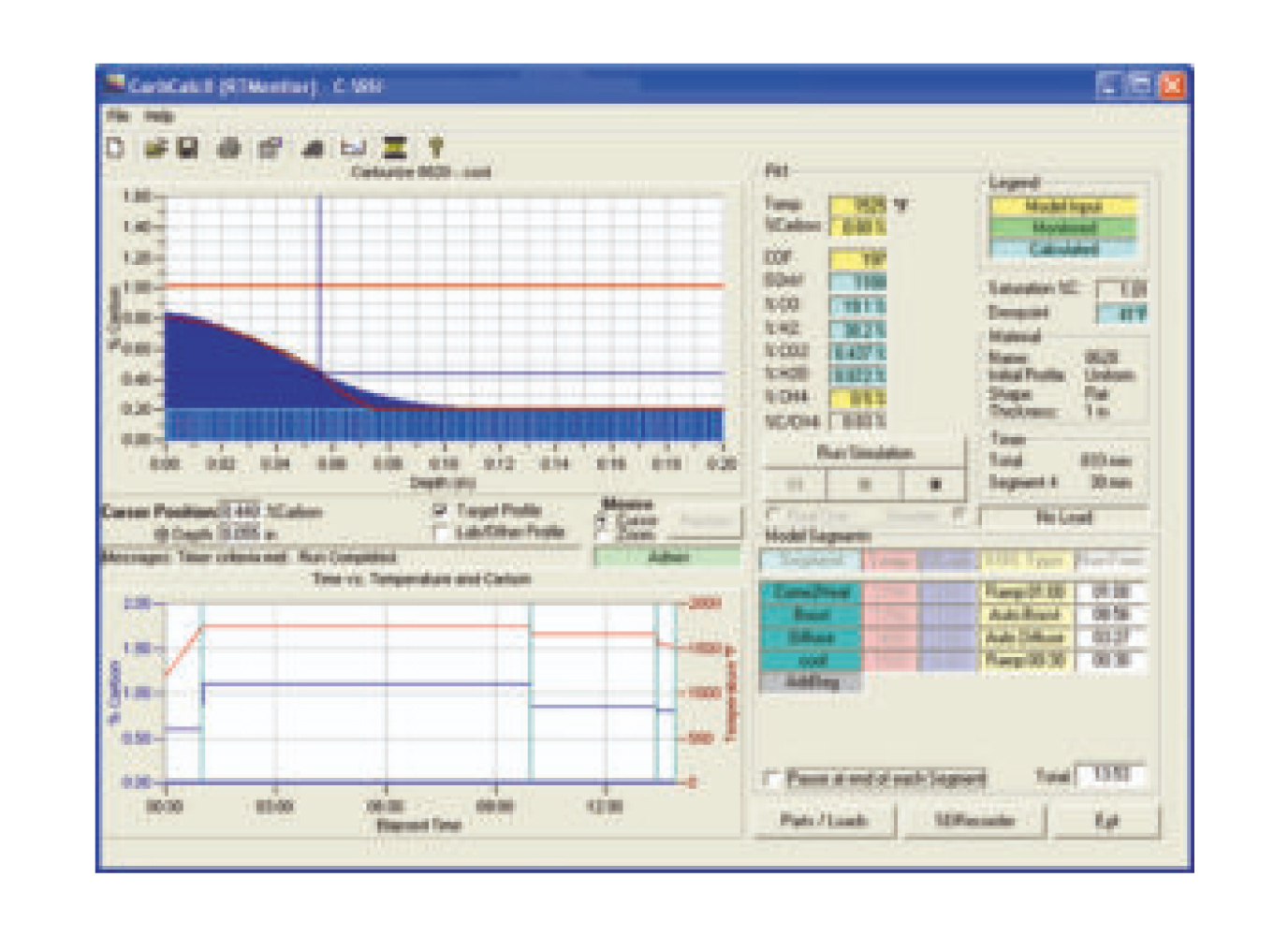This screenshot has height=936, width=1288.
Task: Select the Cursor mouse mode radio button
Action: click(x=604, y=519)
